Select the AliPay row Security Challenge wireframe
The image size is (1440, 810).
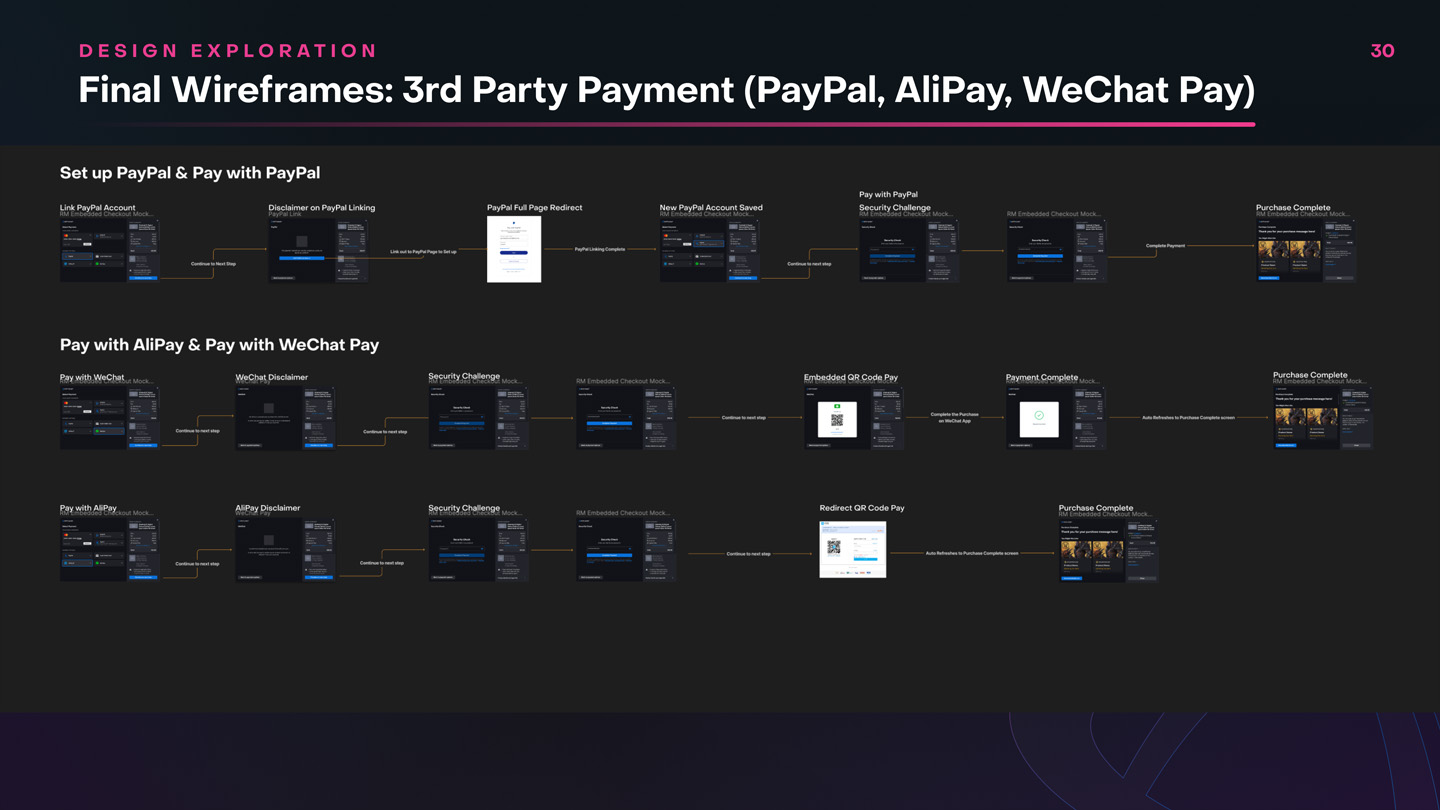[478, 549]
